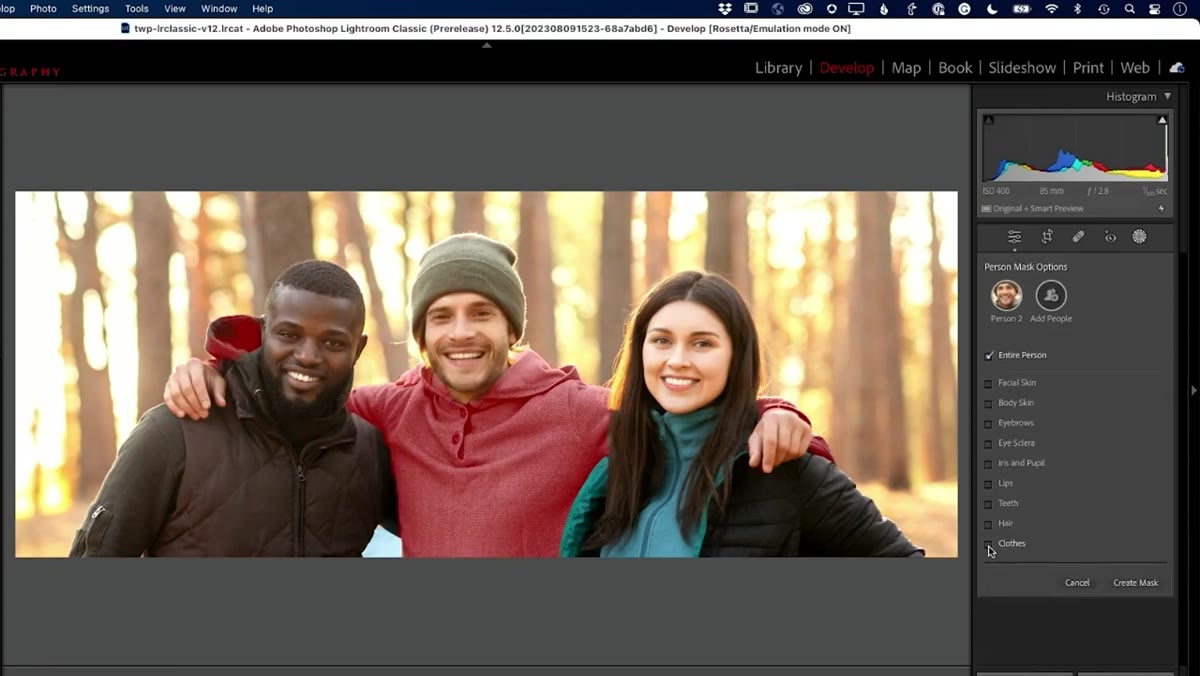Toggle highlight clipping indicator in histogram
Screen dimensions: 1200x676
[1162, 120]
